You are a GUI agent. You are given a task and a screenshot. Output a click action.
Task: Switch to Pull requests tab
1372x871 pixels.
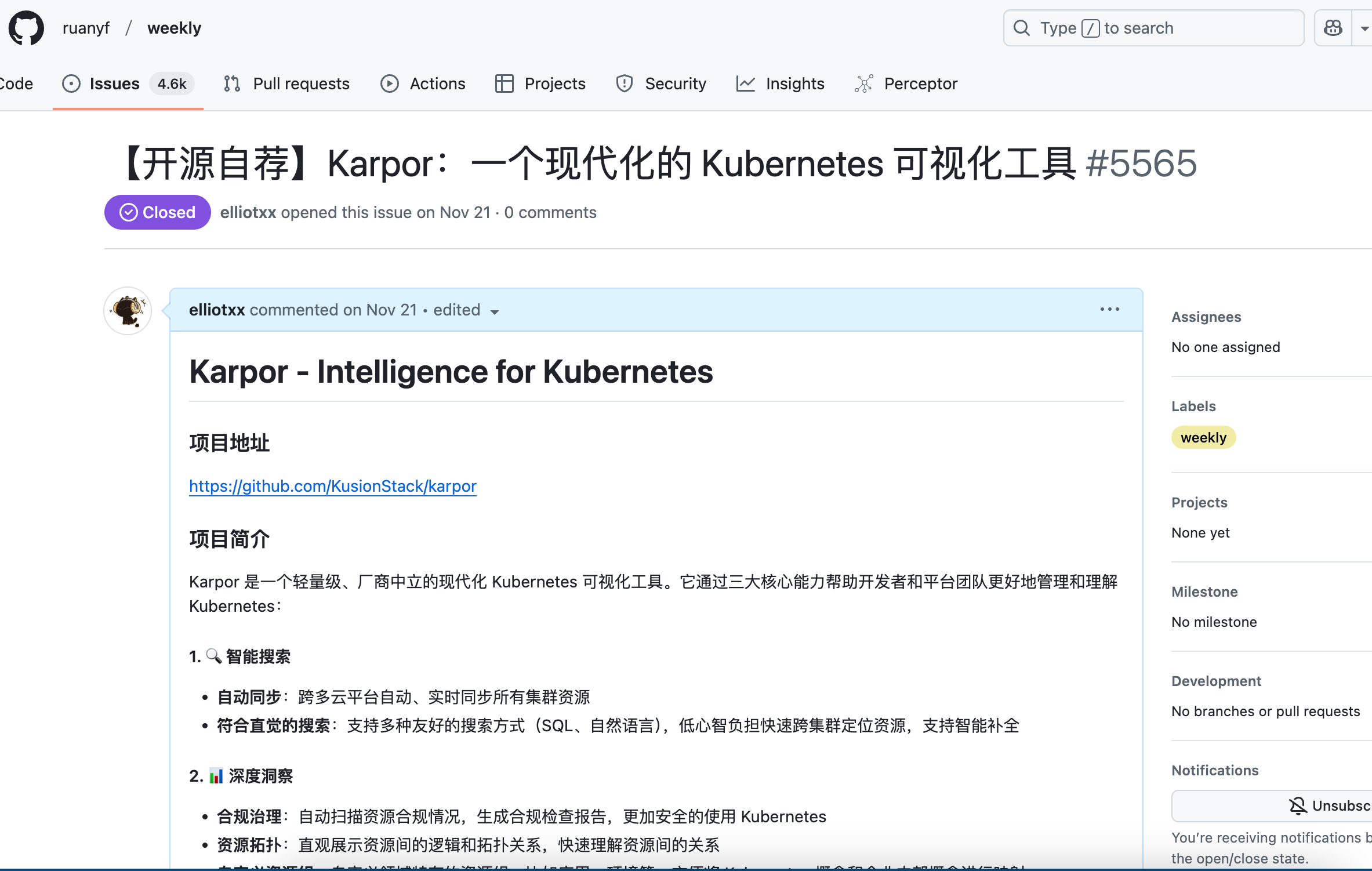click(301, 84)
